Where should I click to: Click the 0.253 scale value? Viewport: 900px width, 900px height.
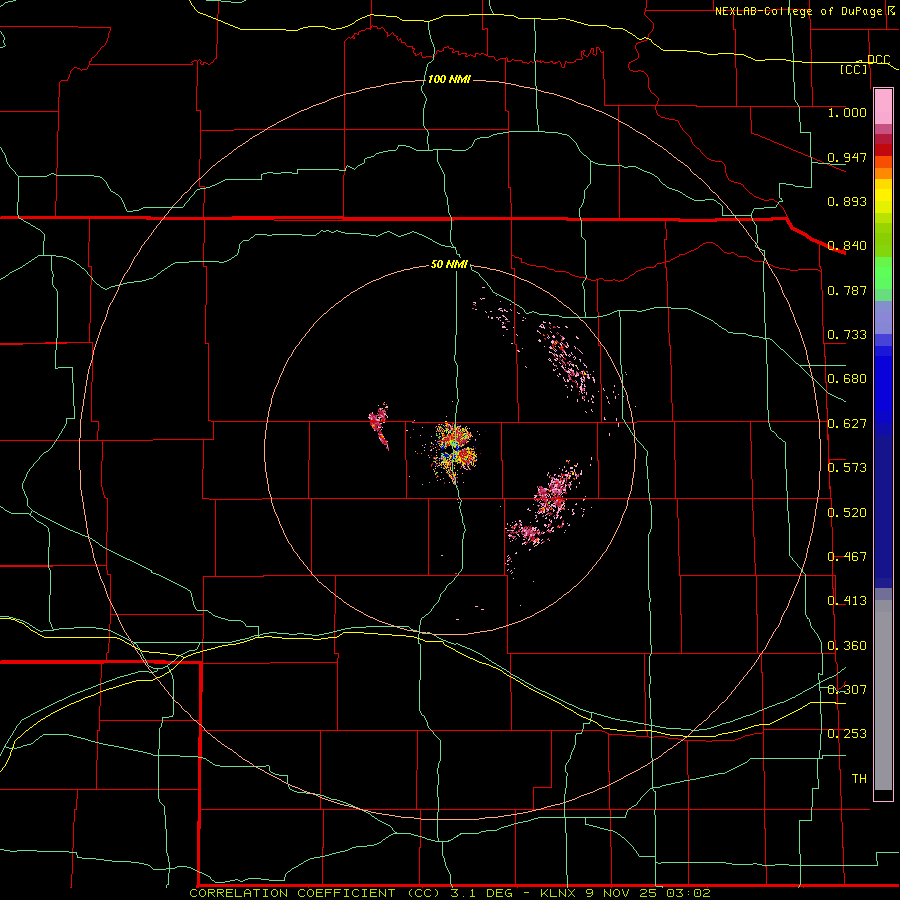pyautogui.click(x=847, y=734)
